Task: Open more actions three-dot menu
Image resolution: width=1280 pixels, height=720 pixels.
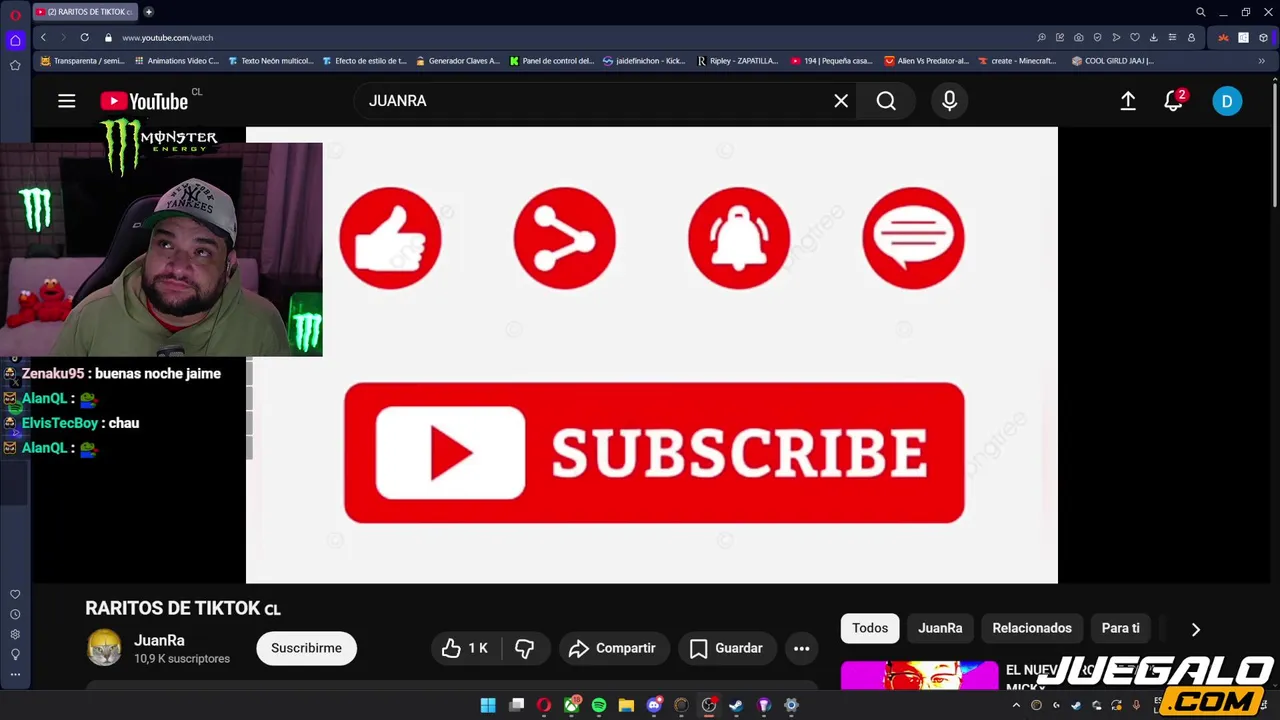Action: [802, 648]
